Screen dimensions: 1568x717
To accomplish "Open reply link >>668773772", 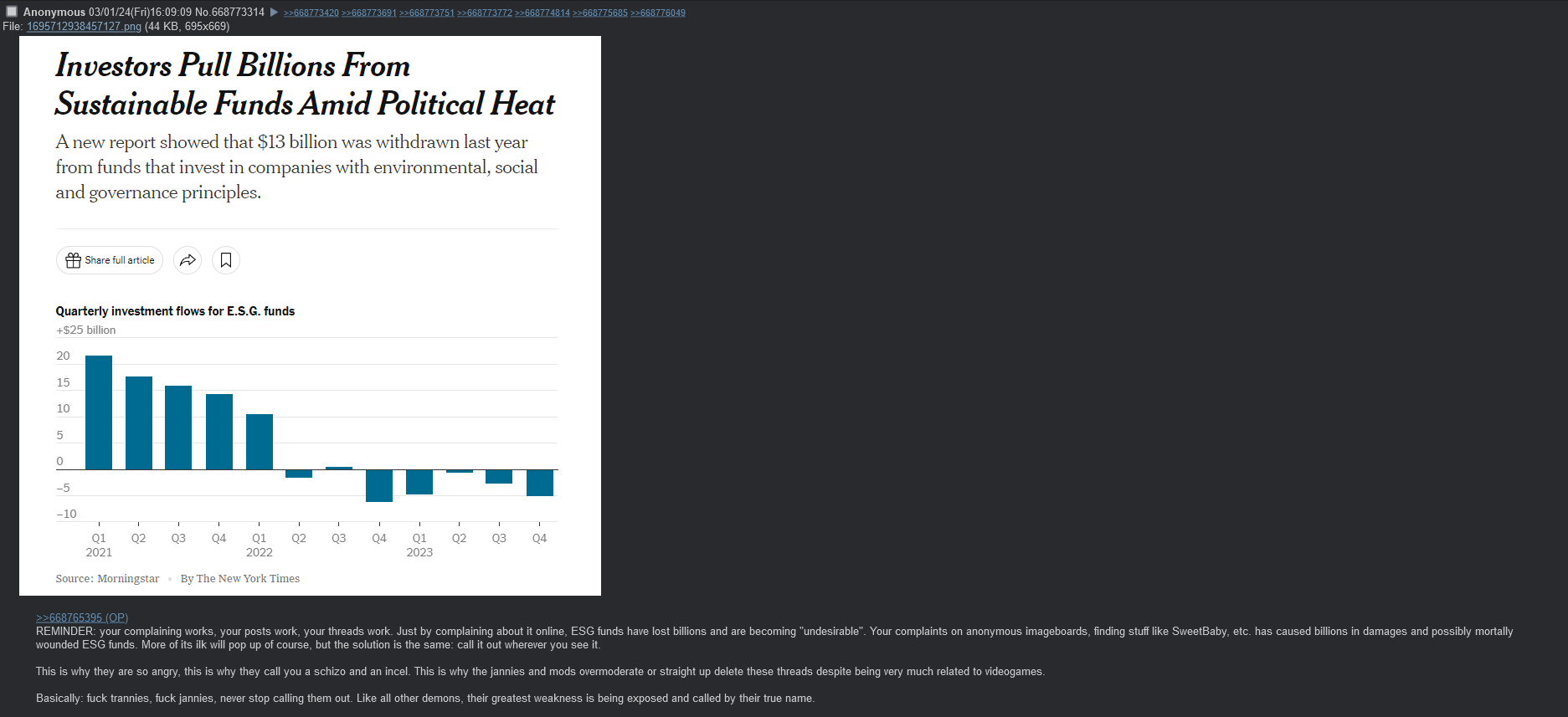I will coord(485,13).
